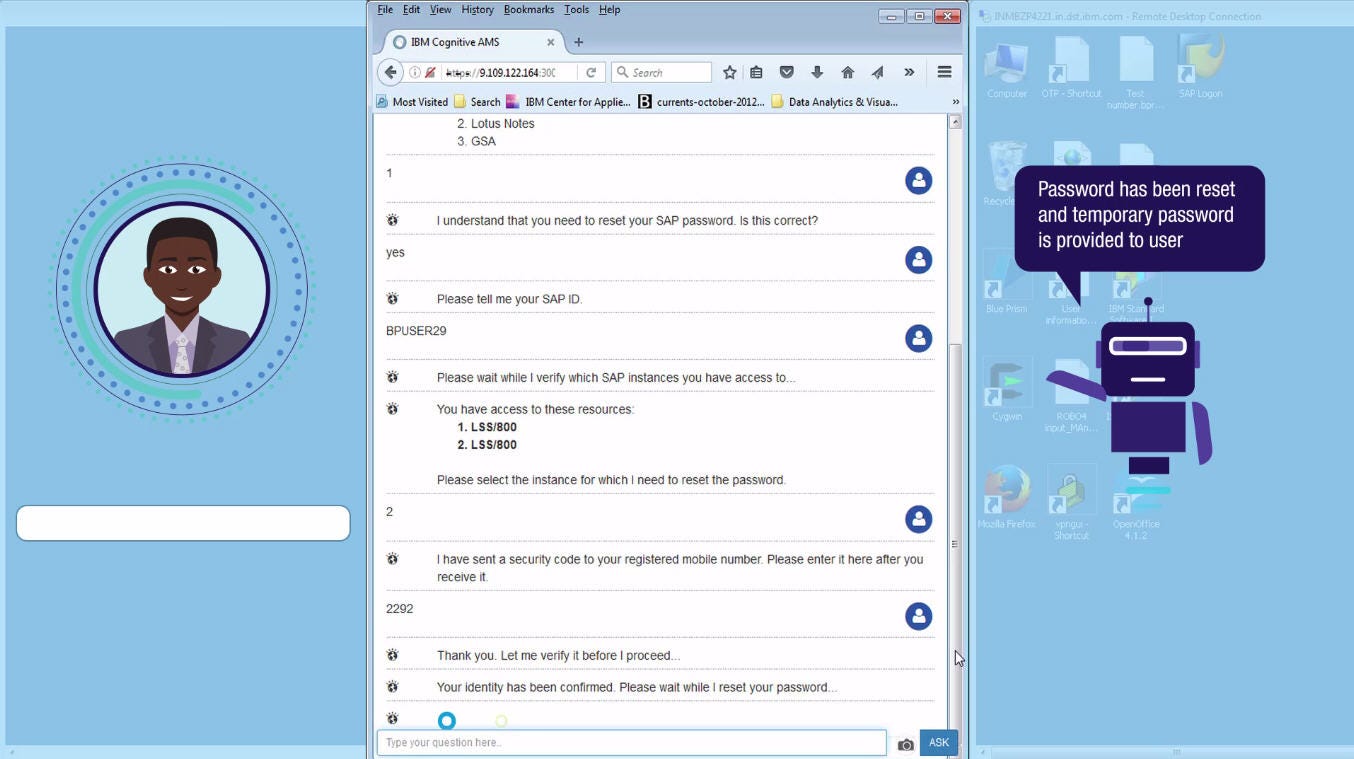Screen dimensions: 1354x759
Task: Toggle the connection info icon in address bar
Action: point(413,72)
